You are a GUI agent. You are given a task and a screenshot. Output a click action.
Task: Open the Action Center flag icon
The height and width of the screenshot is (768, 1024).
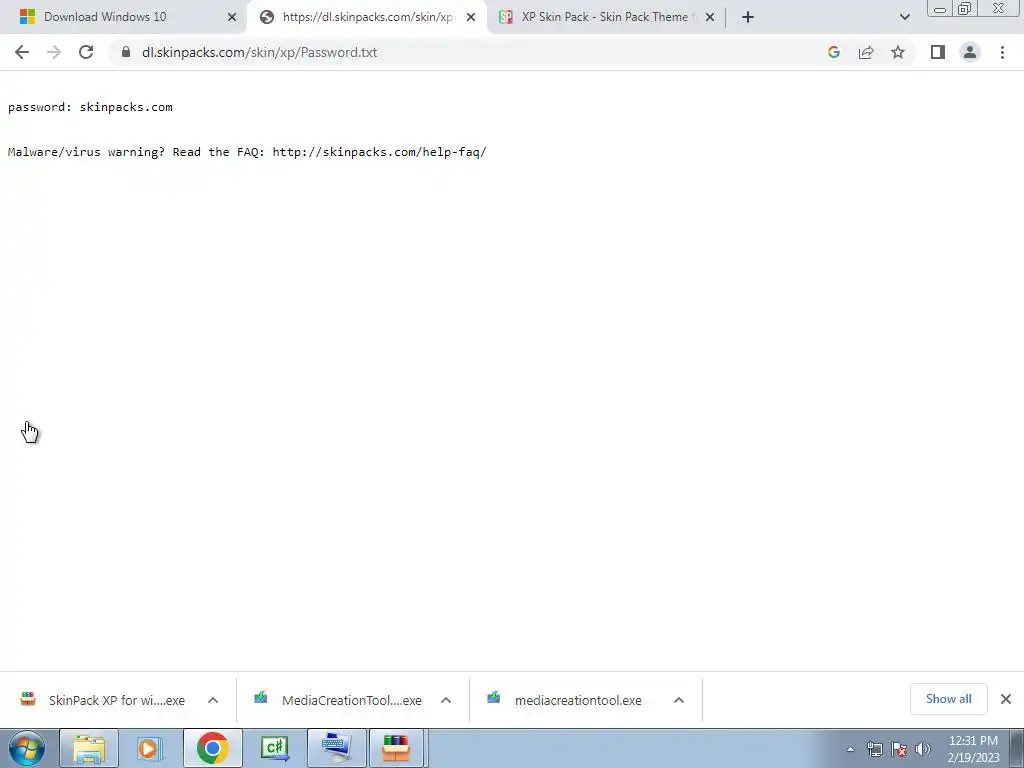(899, 749)
